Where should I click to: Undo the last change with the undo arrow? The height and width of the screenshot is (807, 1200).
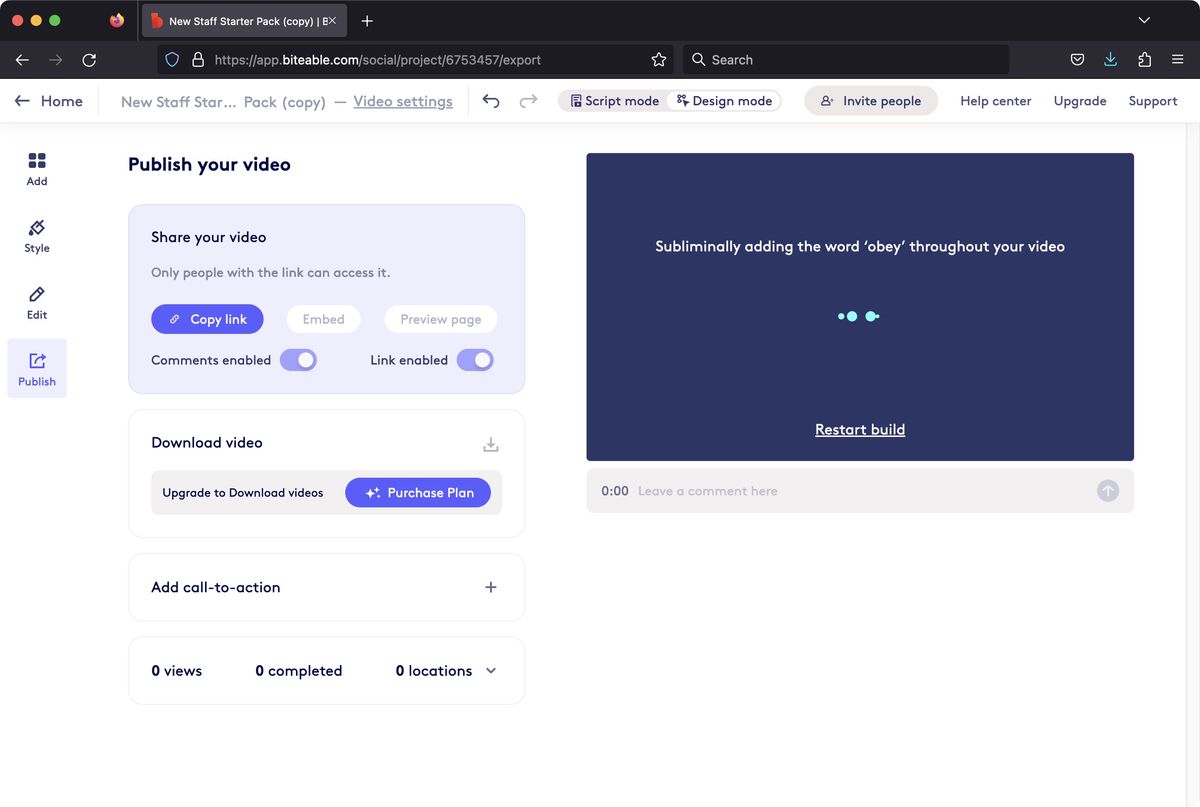489,101
